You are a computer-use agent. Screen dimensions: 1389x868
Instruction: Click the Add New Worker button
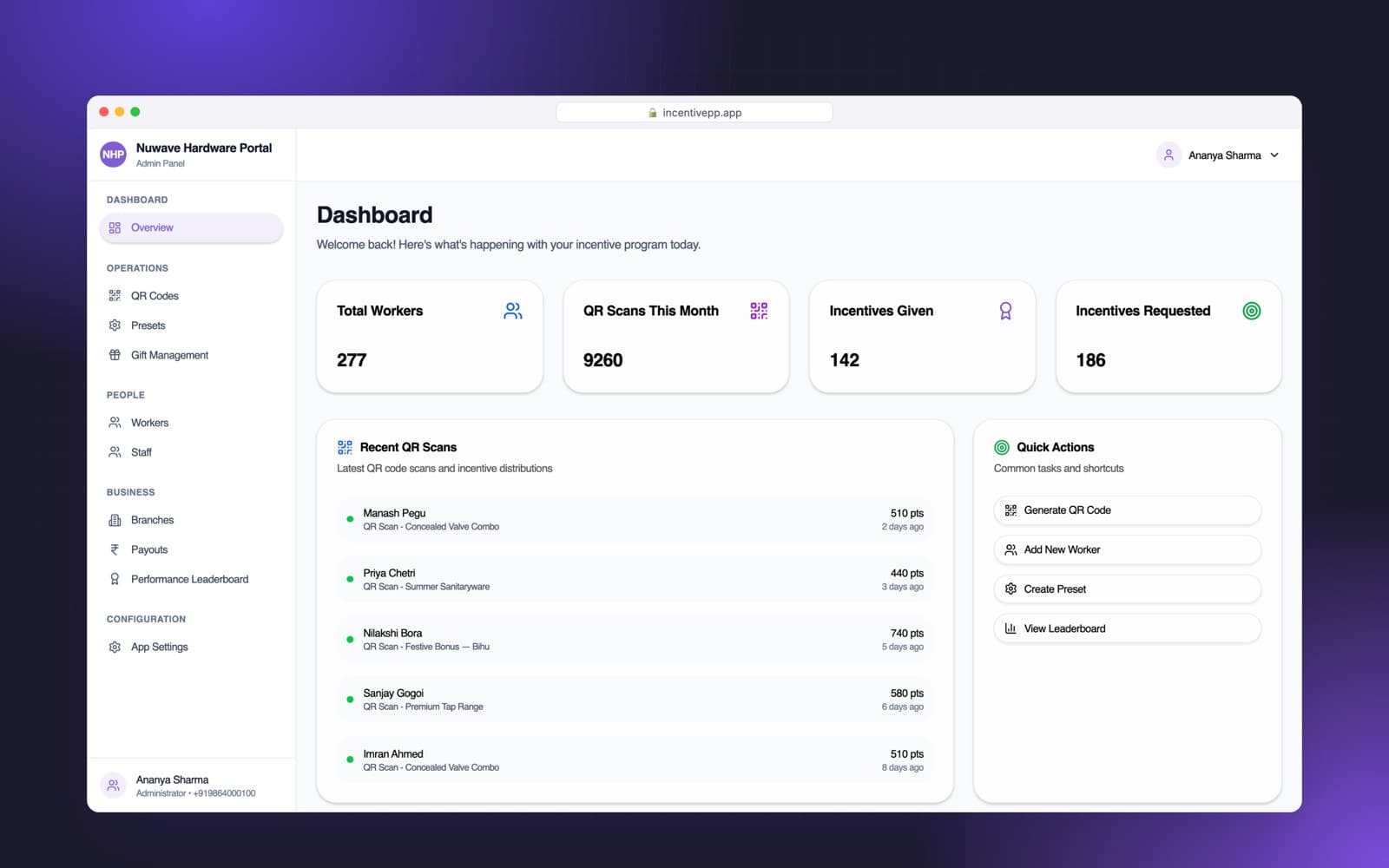tap(1127, 549)
